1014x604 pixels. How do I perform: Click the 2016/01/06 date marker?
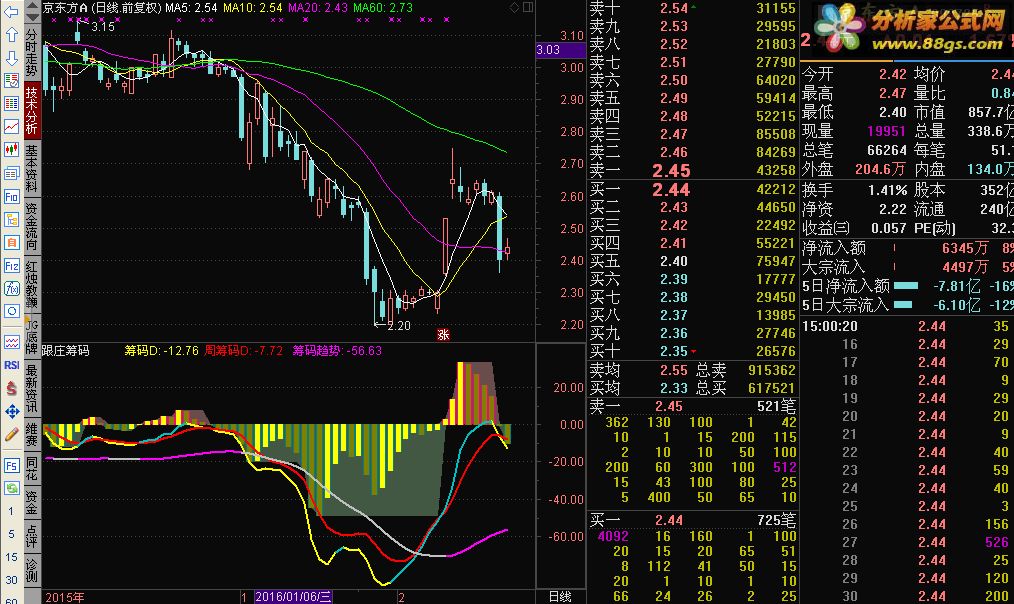(x=294, y=597)
